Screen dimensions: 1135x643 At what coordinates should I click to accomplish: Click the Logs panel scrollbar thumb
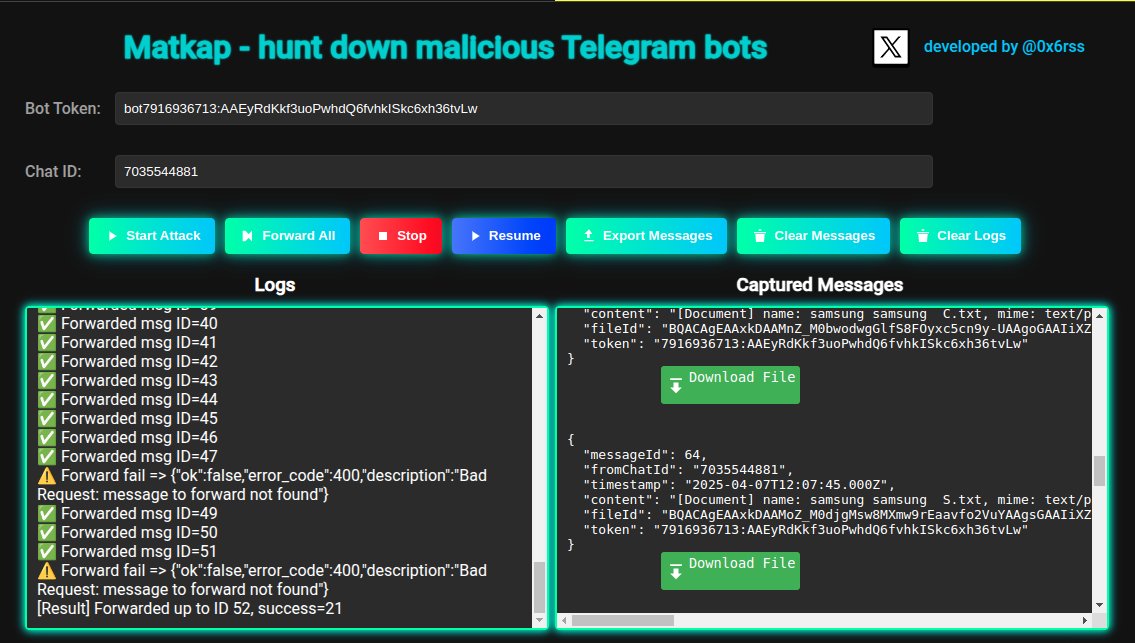(539, 587)
